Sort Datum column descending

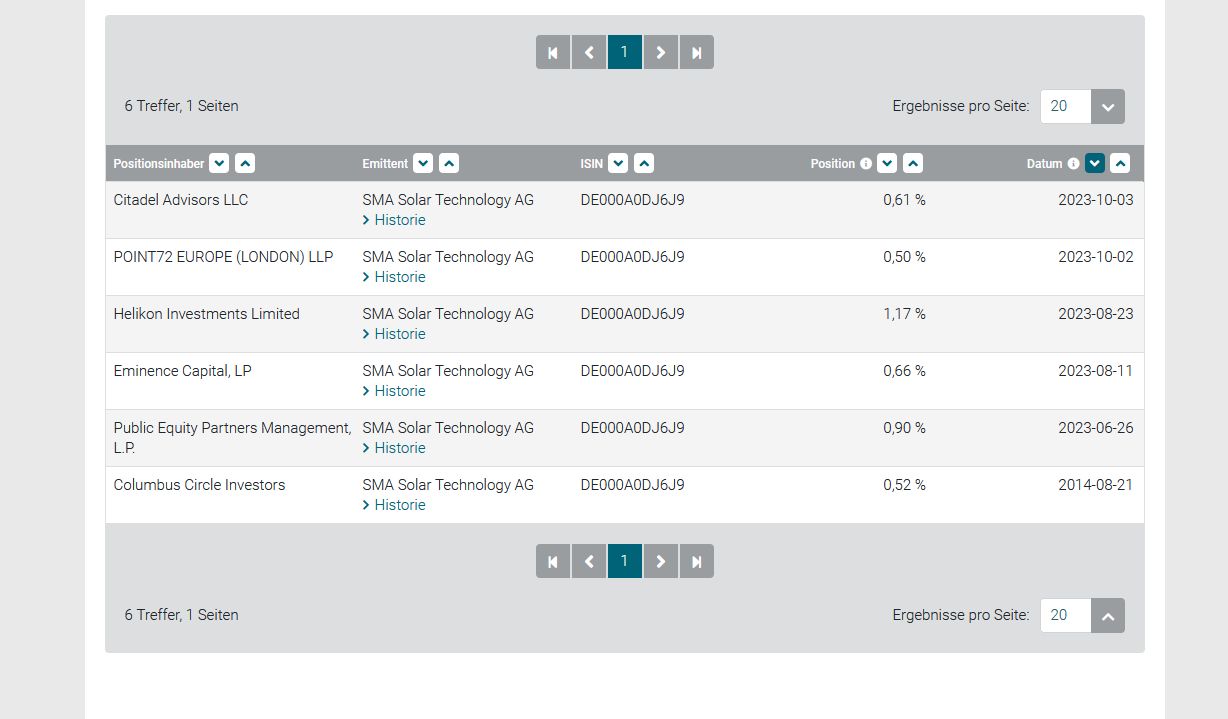[1094, 163]
